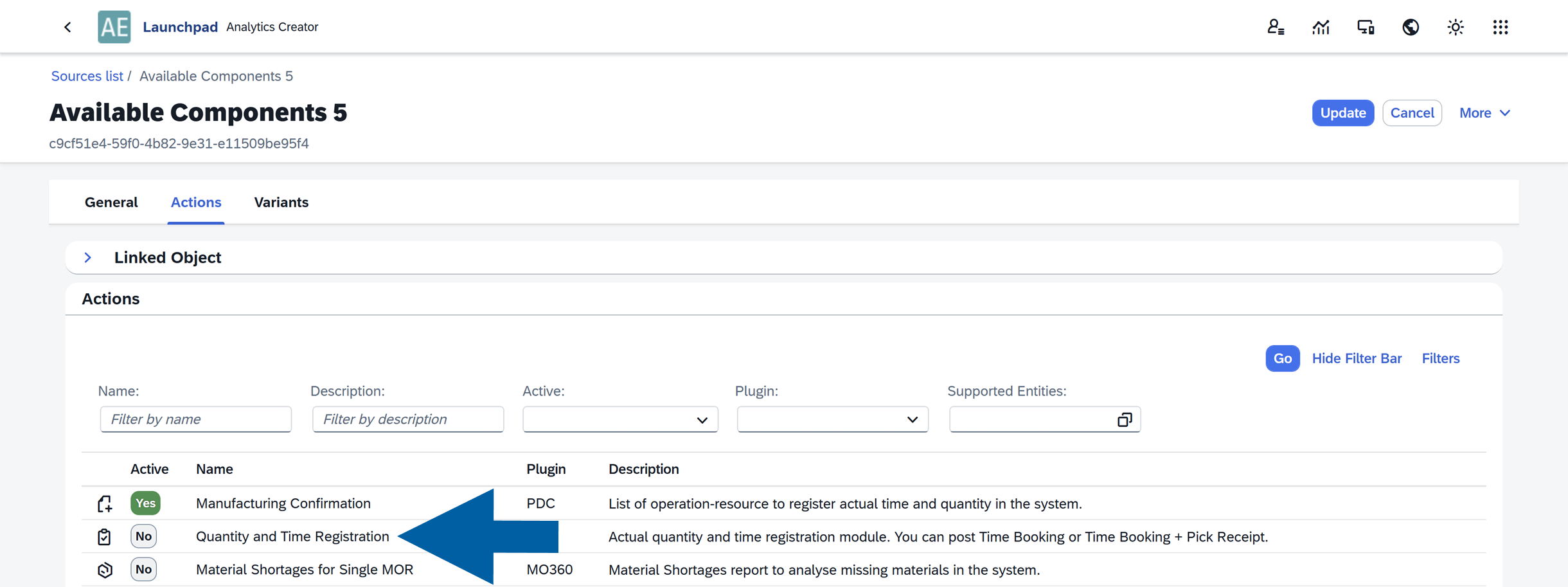Click the AE Launchpad logo icon
Screen dimensions: 1568x587
[114, 26]
